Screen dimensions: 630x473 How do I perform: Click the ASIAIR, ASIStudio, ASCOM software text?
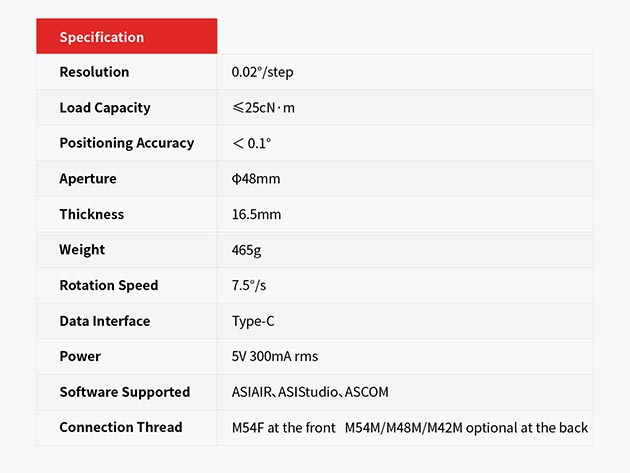(x=310, y=392)
